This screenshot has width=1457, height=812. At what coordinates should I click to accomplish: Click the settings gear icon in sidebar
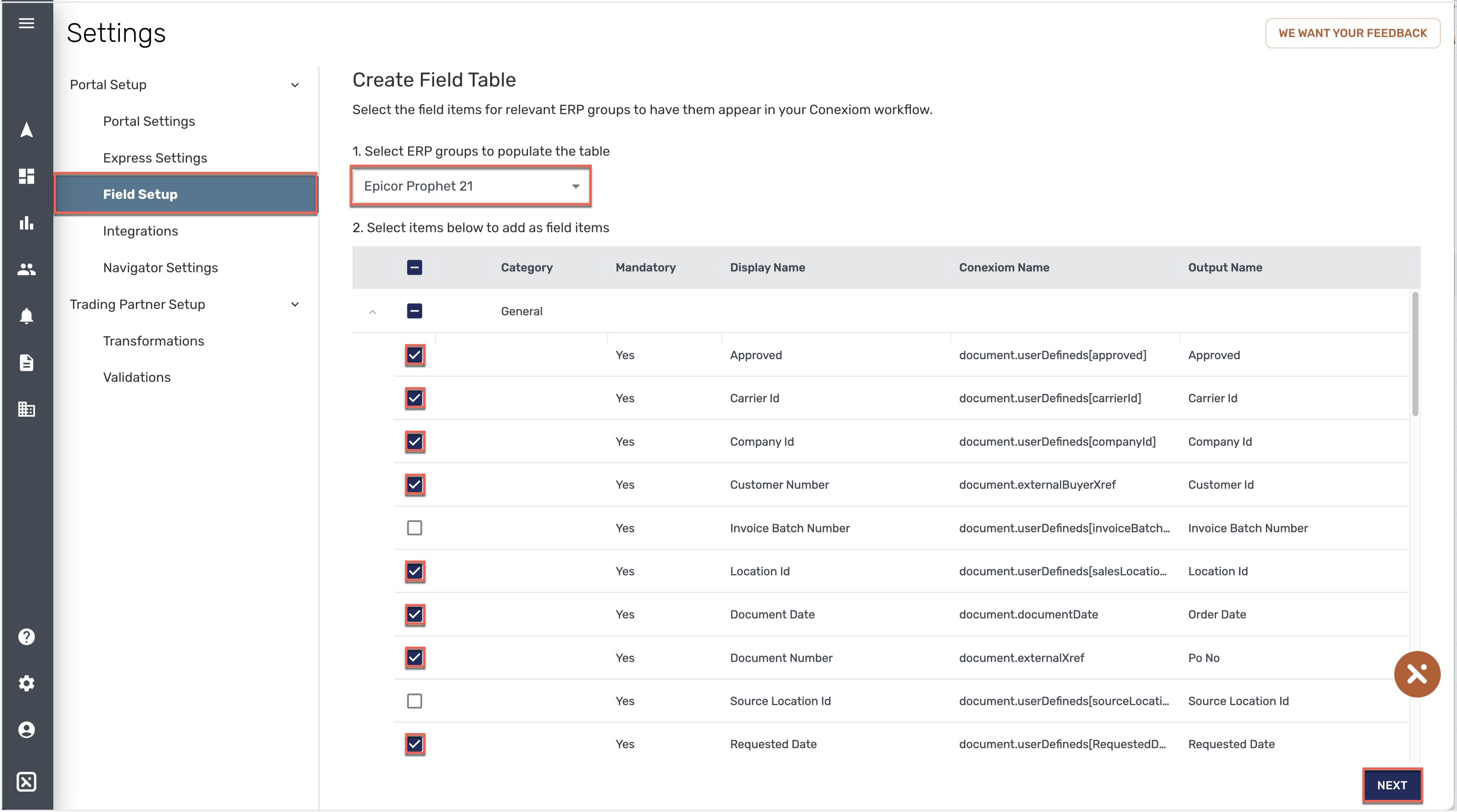pyautogui.click(x=26, y=683)
